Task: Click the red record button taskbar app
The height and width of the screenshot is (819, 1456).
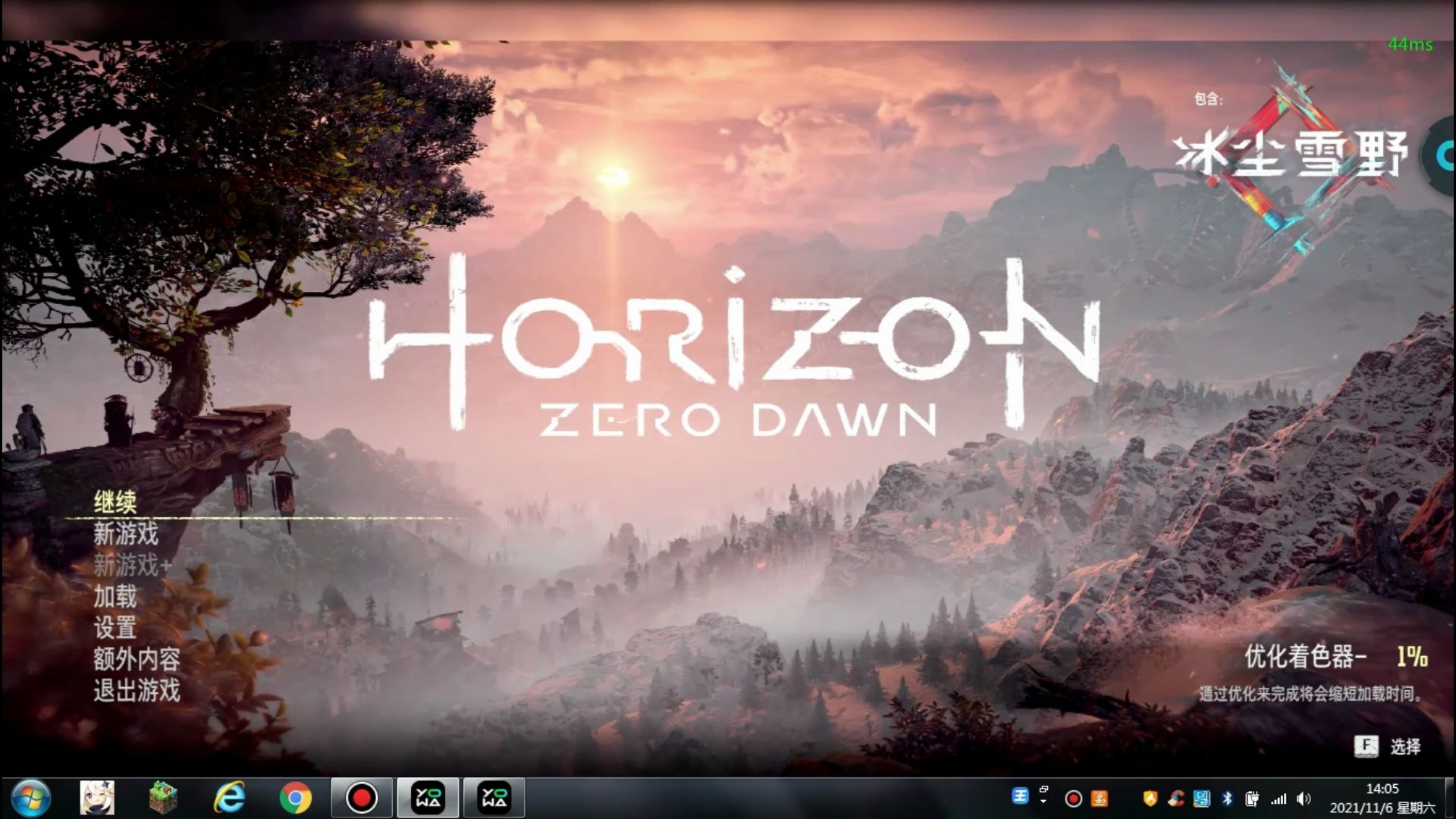Action: click(361, 798)
